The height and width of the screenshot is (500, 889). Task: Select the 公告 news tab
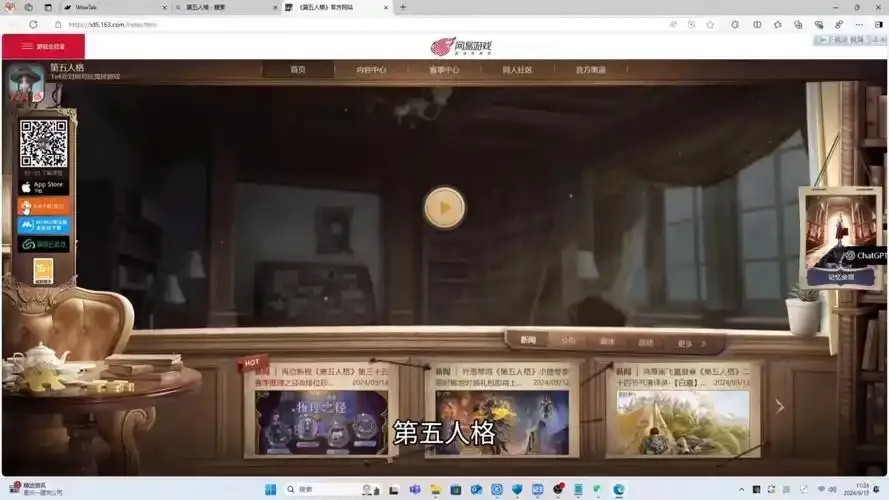click(x=568, y=341)
